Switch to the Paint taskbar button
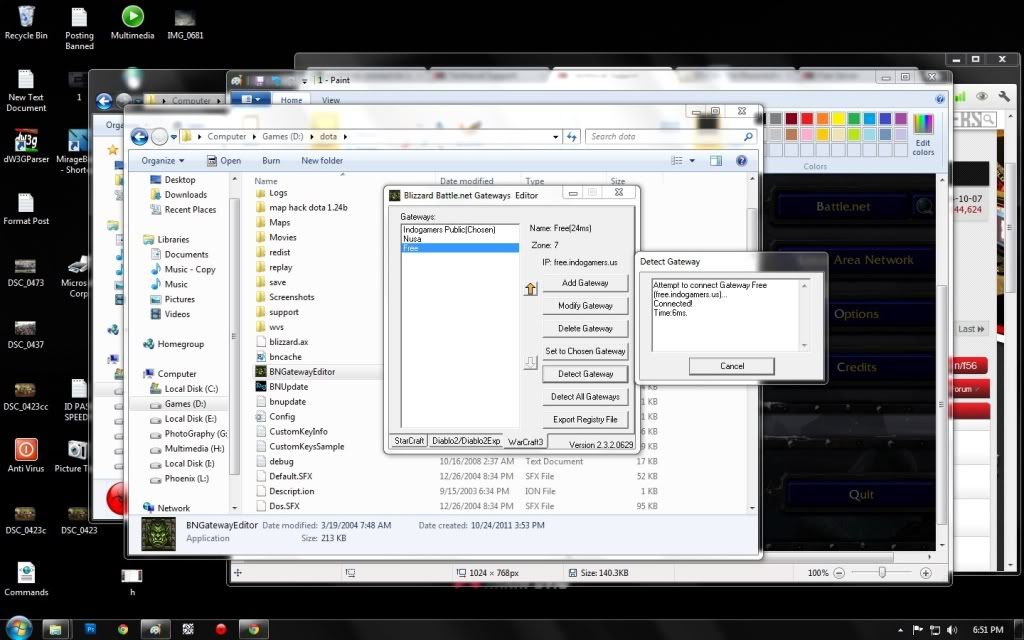This screenshot has height=640, width=1024. tap(155, 630)
